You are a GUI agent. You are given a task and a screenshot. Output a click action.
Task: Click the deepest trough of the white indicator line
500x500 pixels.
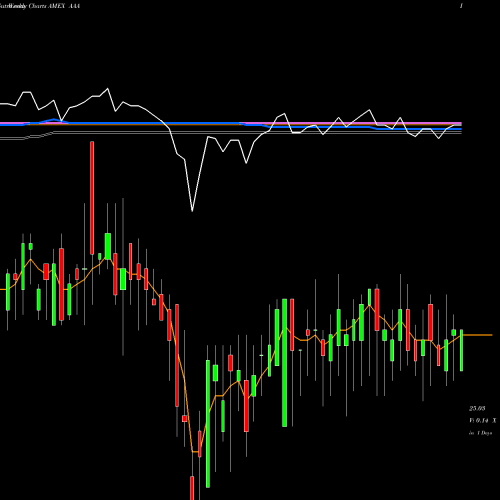tap(192, 210)
